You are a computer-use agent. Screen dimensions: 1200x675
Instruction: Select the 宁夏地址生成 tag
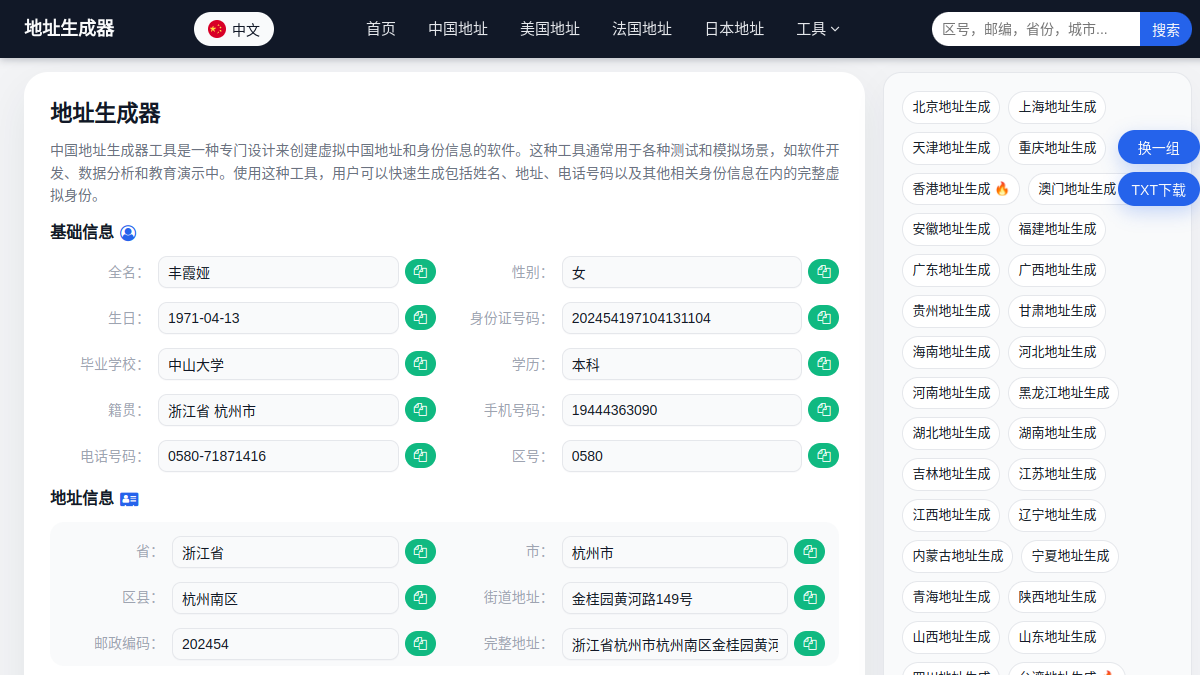(x=1071, y=556)
